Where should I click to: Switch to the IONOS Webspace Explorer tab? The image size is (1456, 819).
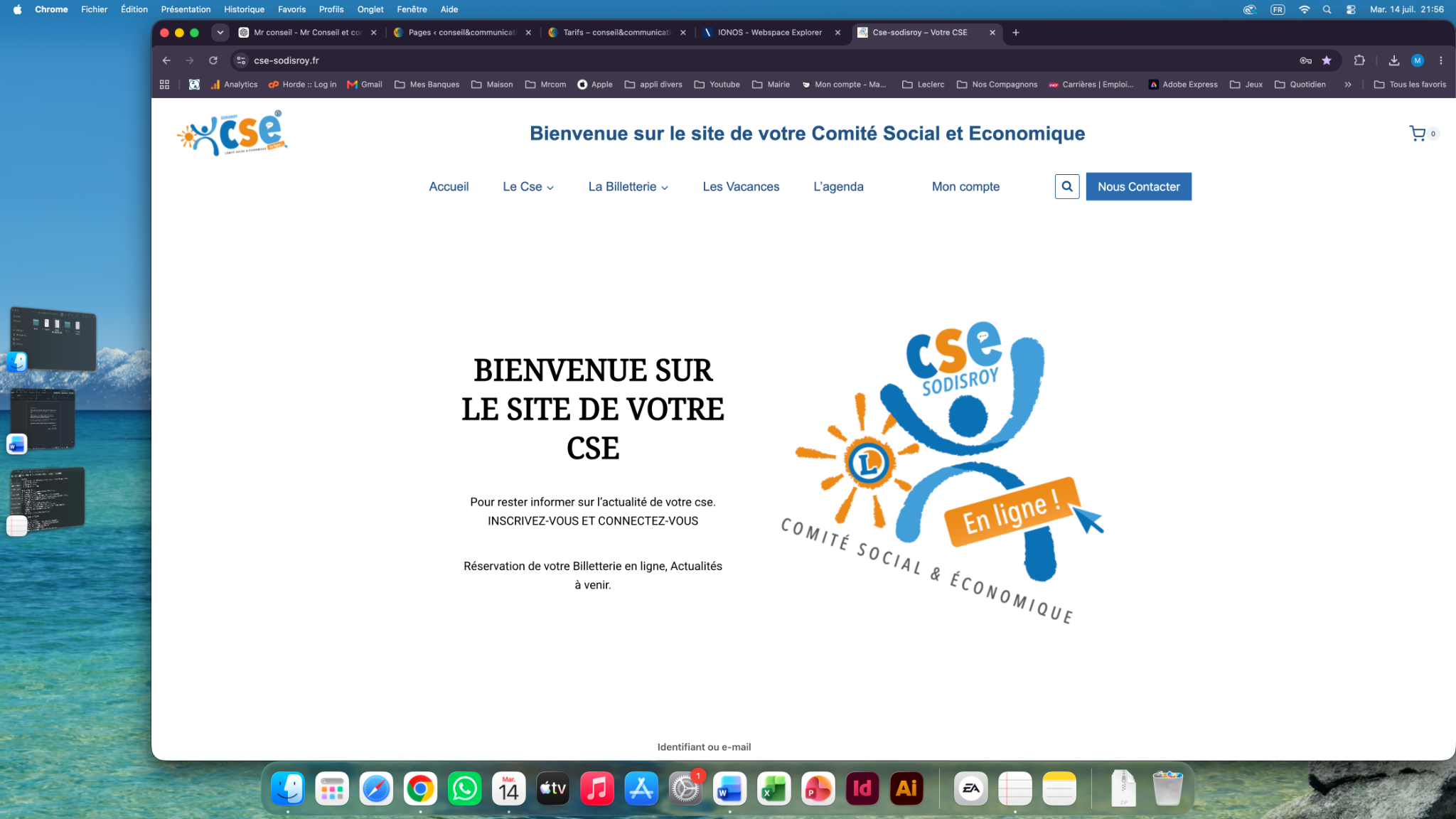pos(769,33)
